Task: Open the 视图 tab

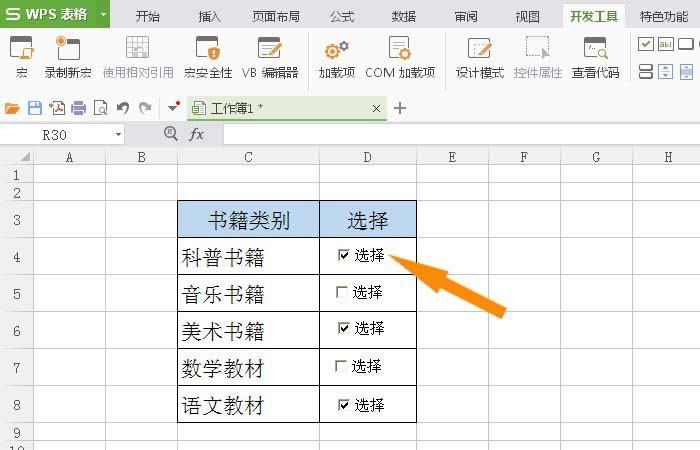Action: click(528, 17)
